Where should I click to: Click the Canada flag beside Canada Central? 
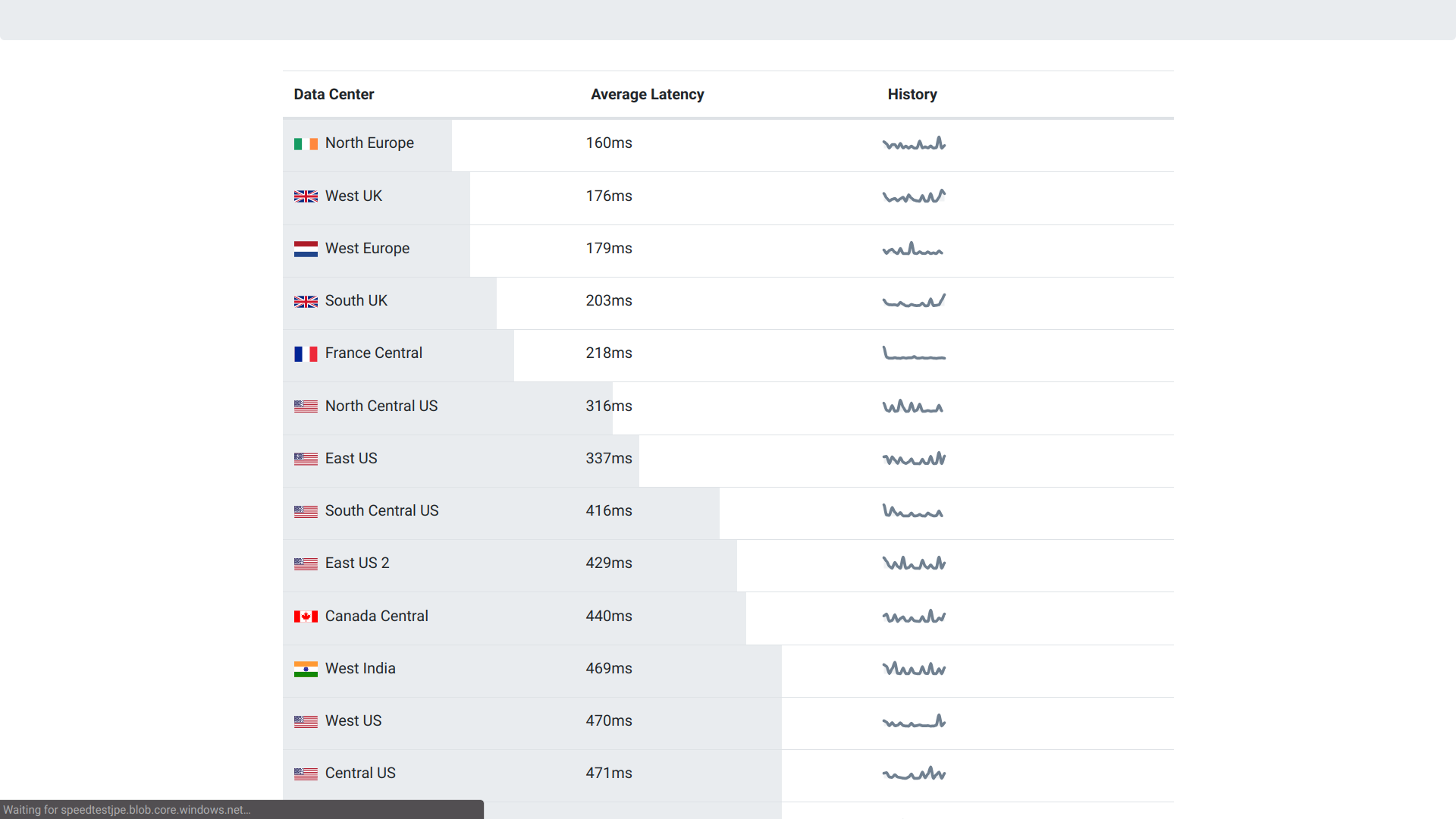[x=306, y=617]
